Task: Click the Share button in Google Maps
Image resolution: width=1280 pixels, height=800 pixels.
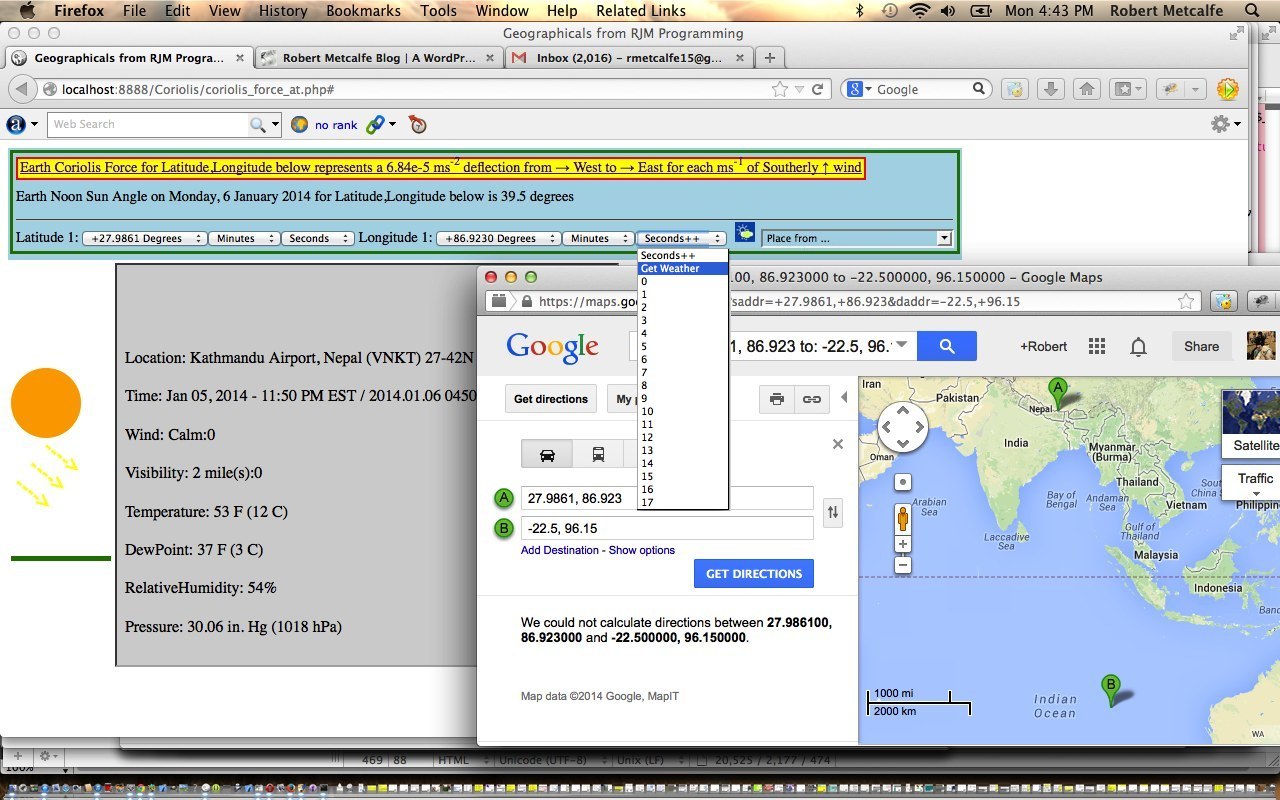Action: coord(1201,346)
